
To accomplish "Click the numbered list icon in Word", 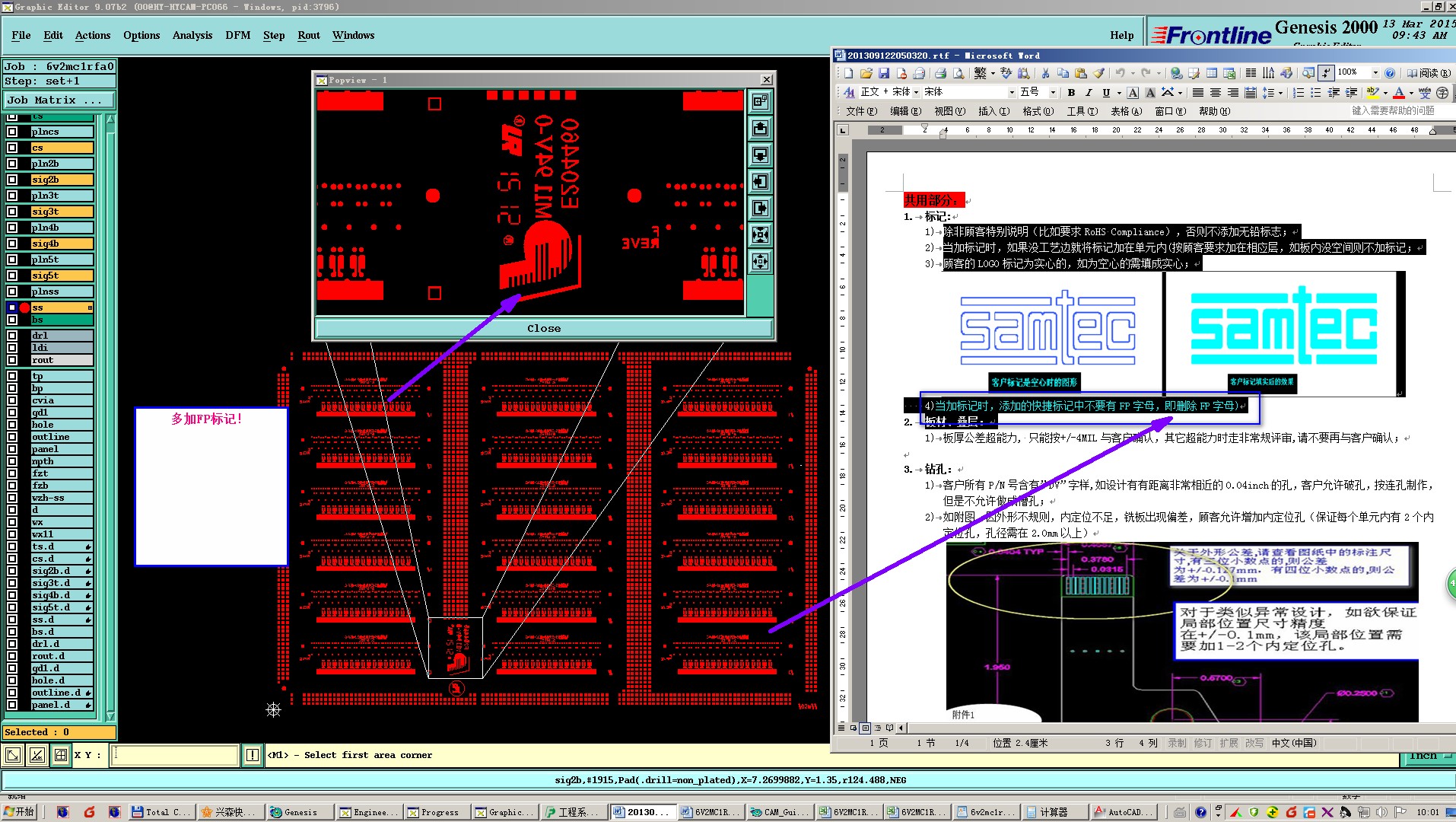I will [x=1298, y=92].
